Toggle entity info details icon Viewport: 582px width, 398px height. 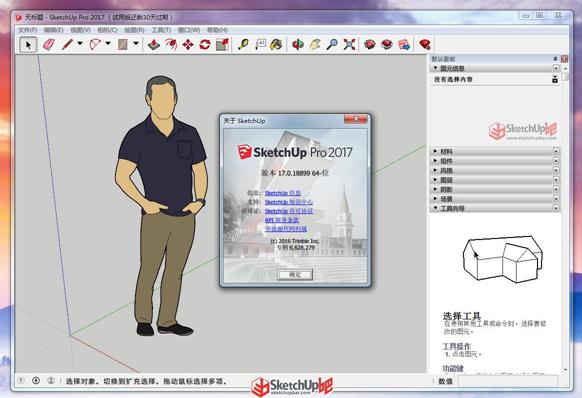pyautogui.click(x=555, y=79)
